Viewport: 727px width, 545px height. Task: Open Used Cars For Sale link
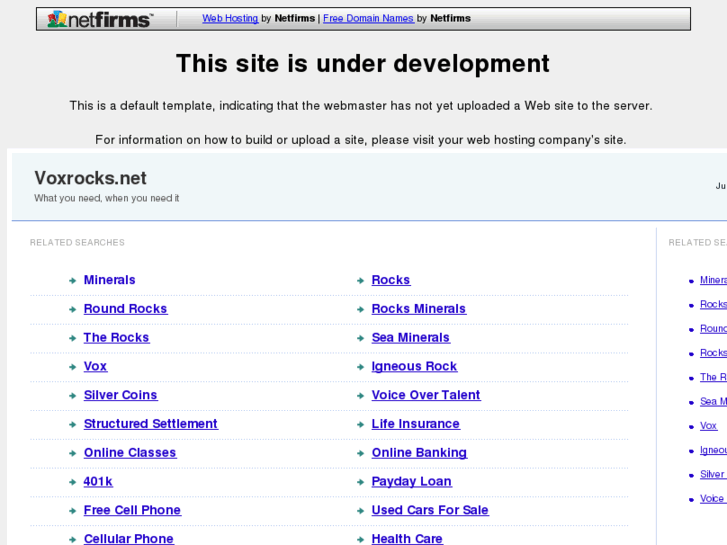(430, 510)
